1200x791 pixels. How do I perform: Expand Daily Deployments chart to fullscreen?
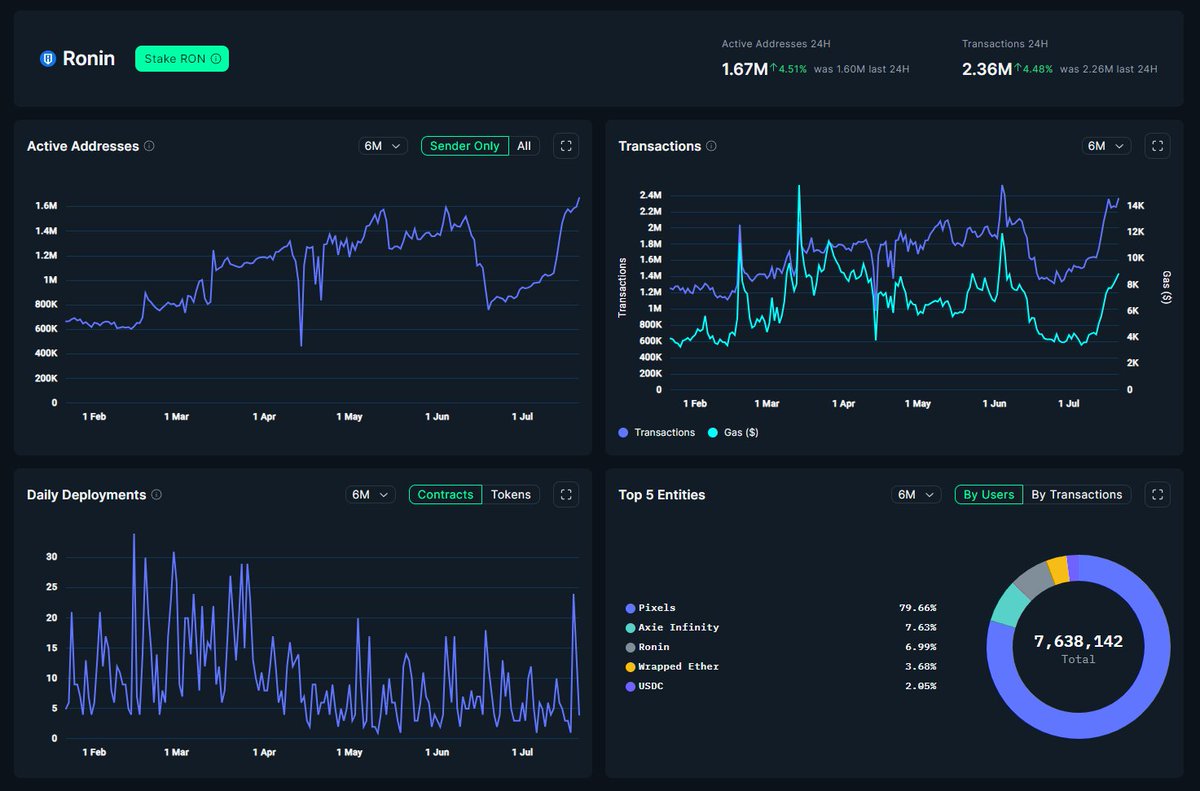[566, 495]
